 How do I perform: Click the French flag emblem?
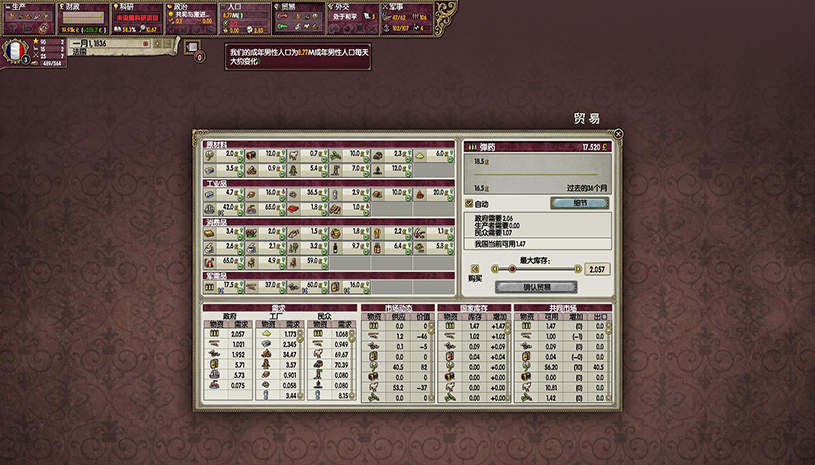pyautogui.click(x=16, y=51)
